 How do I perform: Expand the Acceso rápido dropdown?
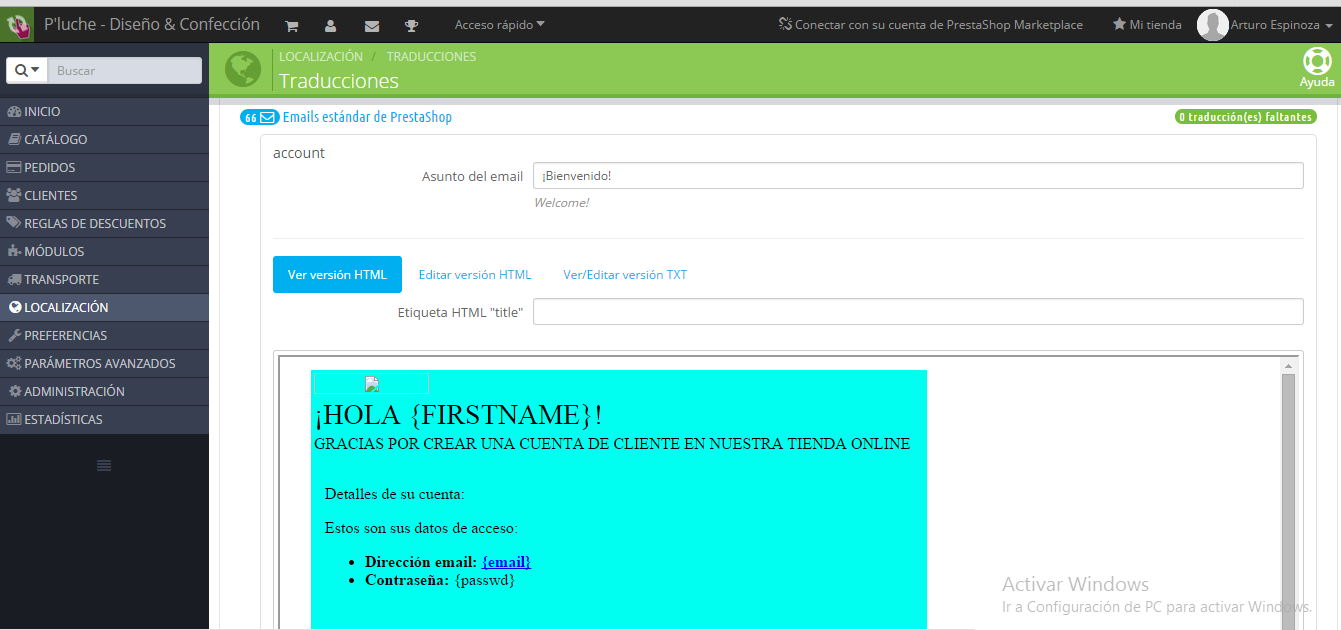(x=500, y=24)
